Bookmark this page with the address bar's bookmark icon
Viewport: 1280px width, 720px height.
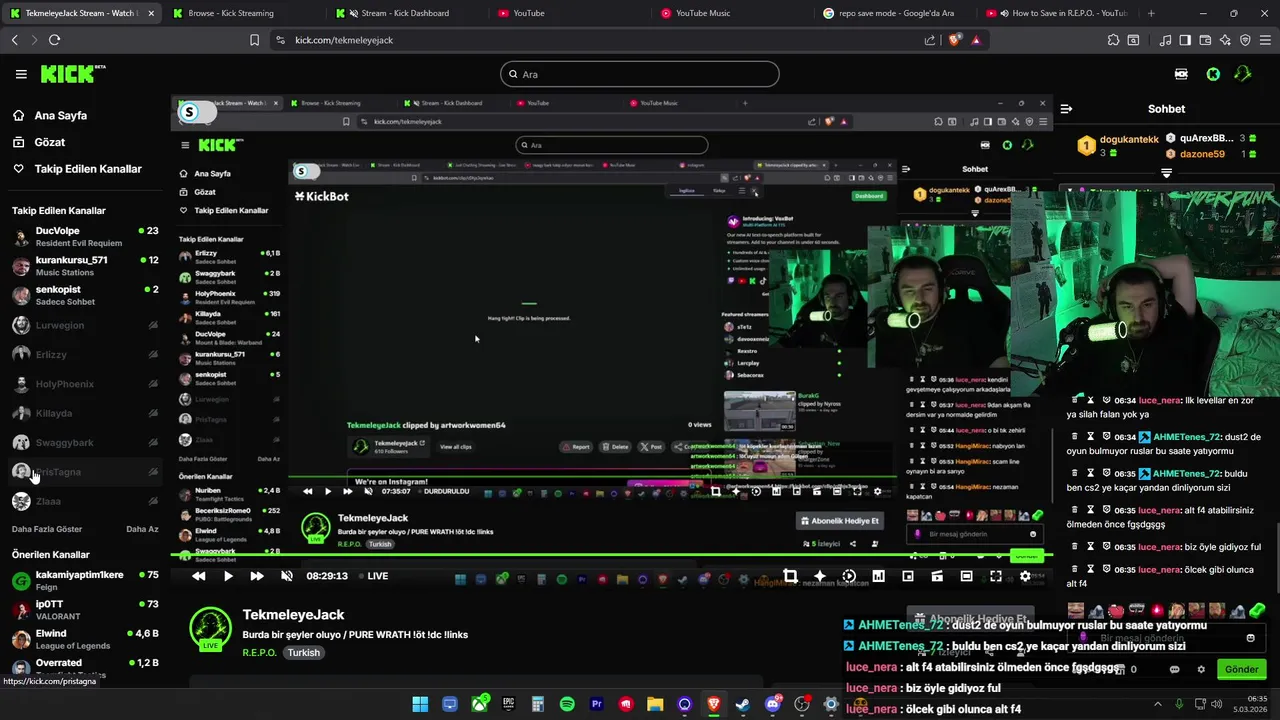click(x=254, y=40)
